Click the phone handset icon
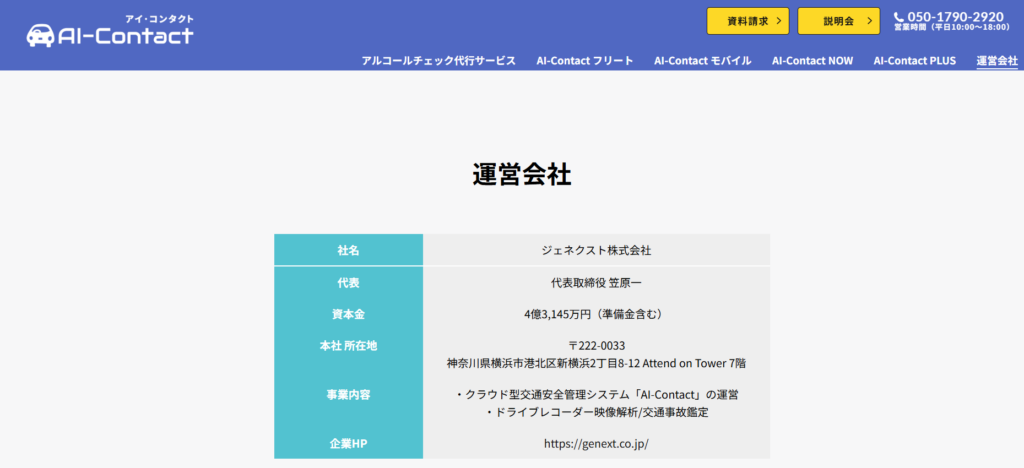Image resolution: width=1024 pixels, height=468 pixels. click(899, 17)
